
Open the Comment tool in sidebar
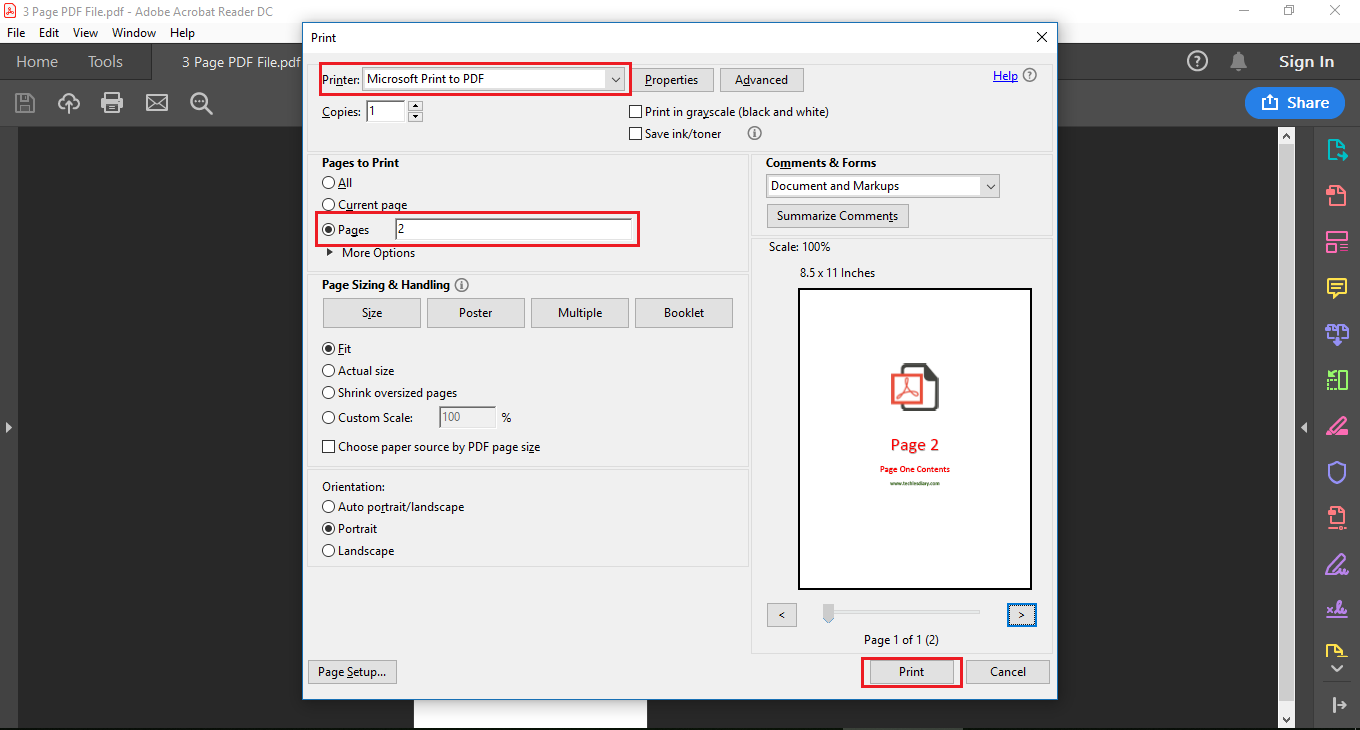[x=1337, y=288]
